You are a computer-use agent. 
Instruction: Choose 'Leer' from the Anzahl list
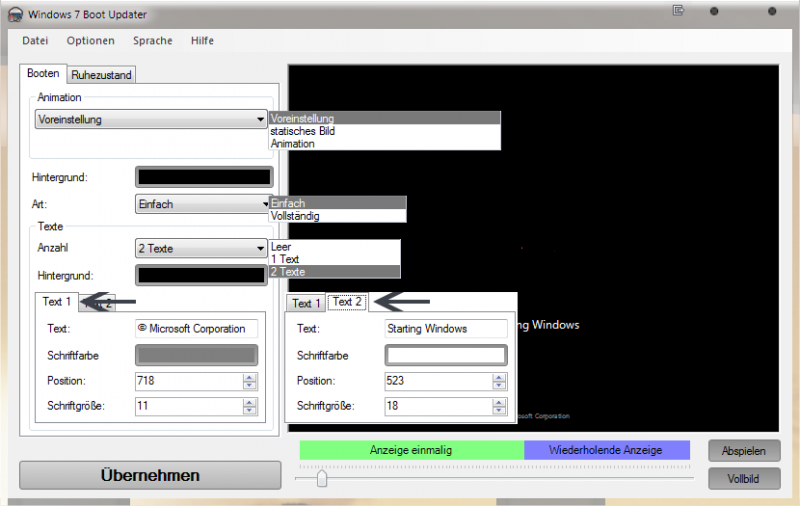[335, 246]
